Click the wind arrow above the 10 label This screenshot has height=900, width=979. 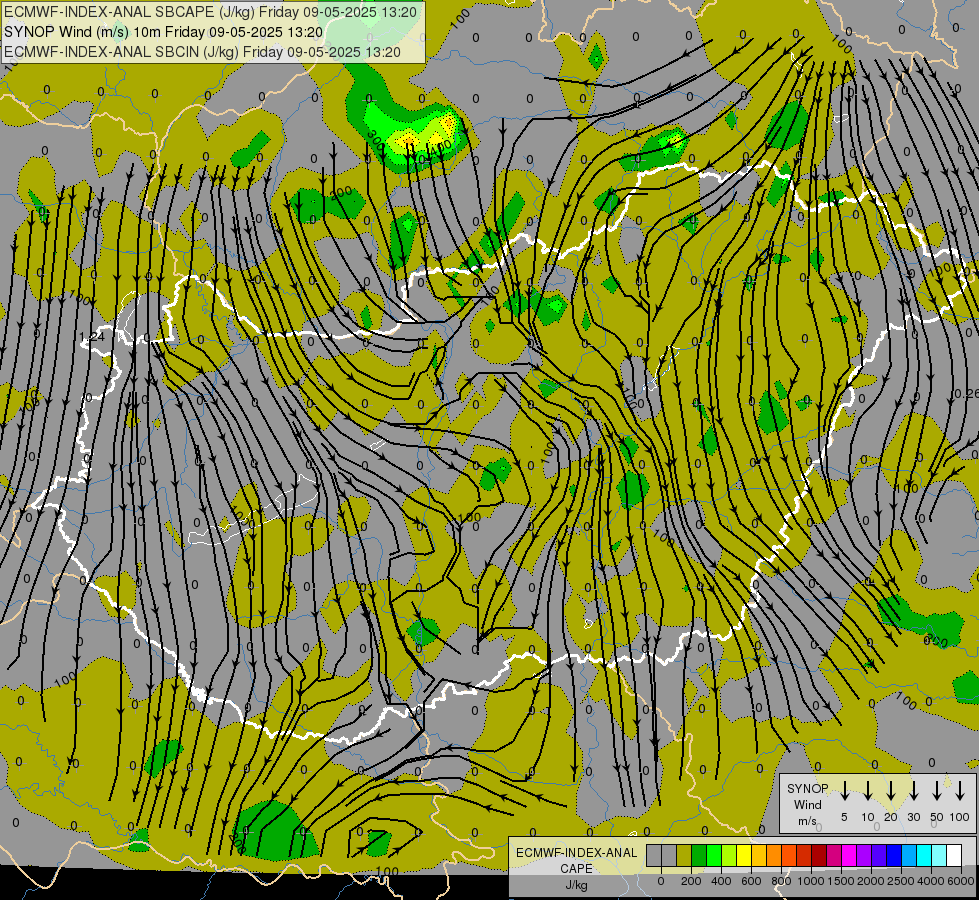click(x=868, y=791)
